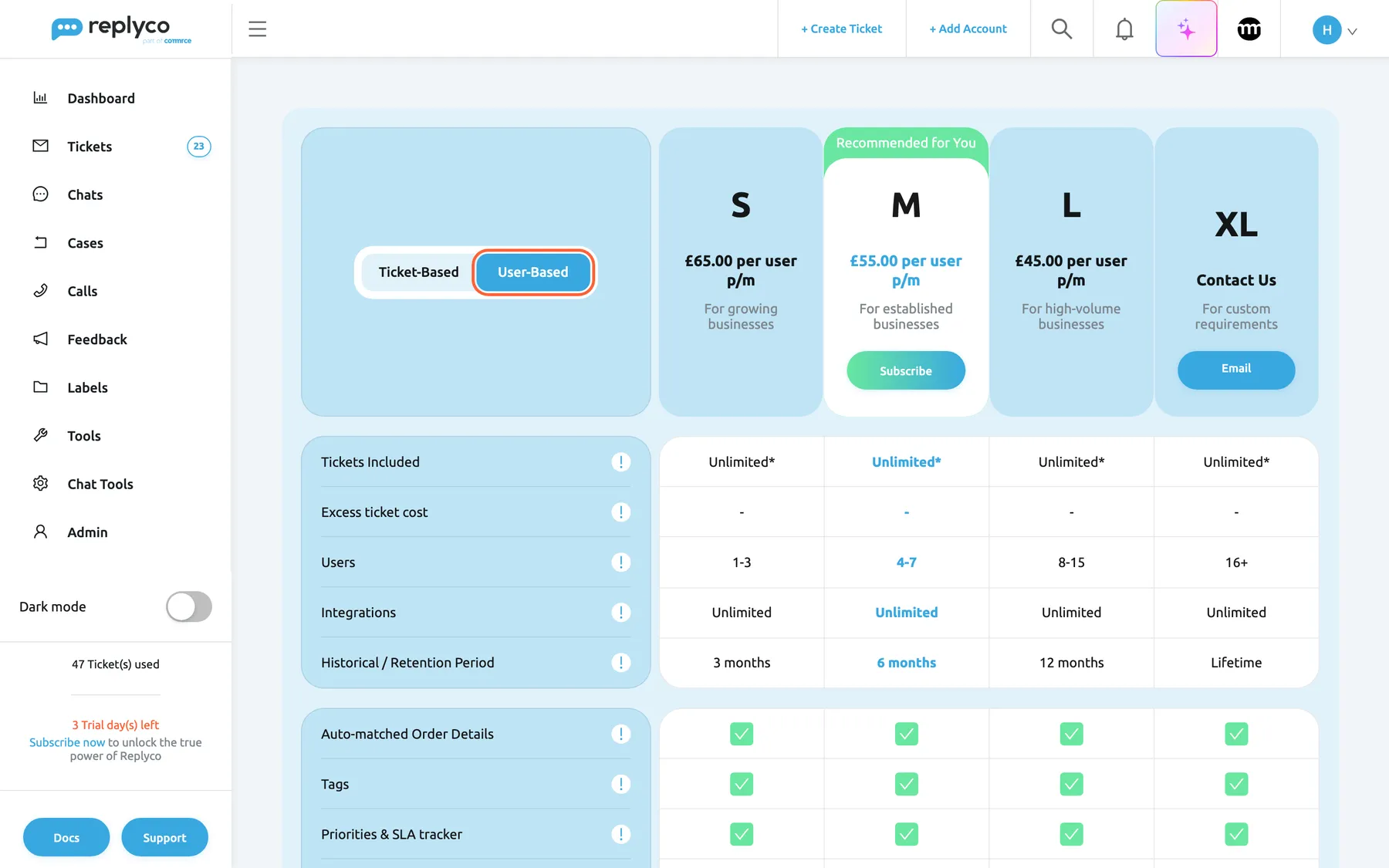Screen dimensions: 1389x868
Task: Subscribe to the M plan
Action: [906, 370]
